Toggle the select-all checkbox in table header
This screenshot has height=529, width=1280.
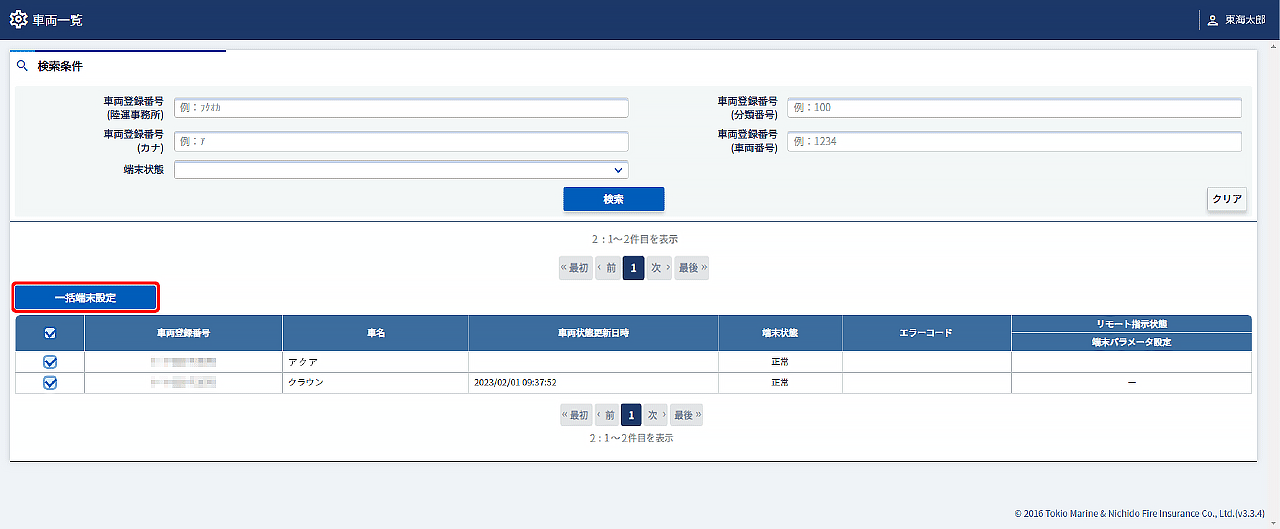pos(50,333)
